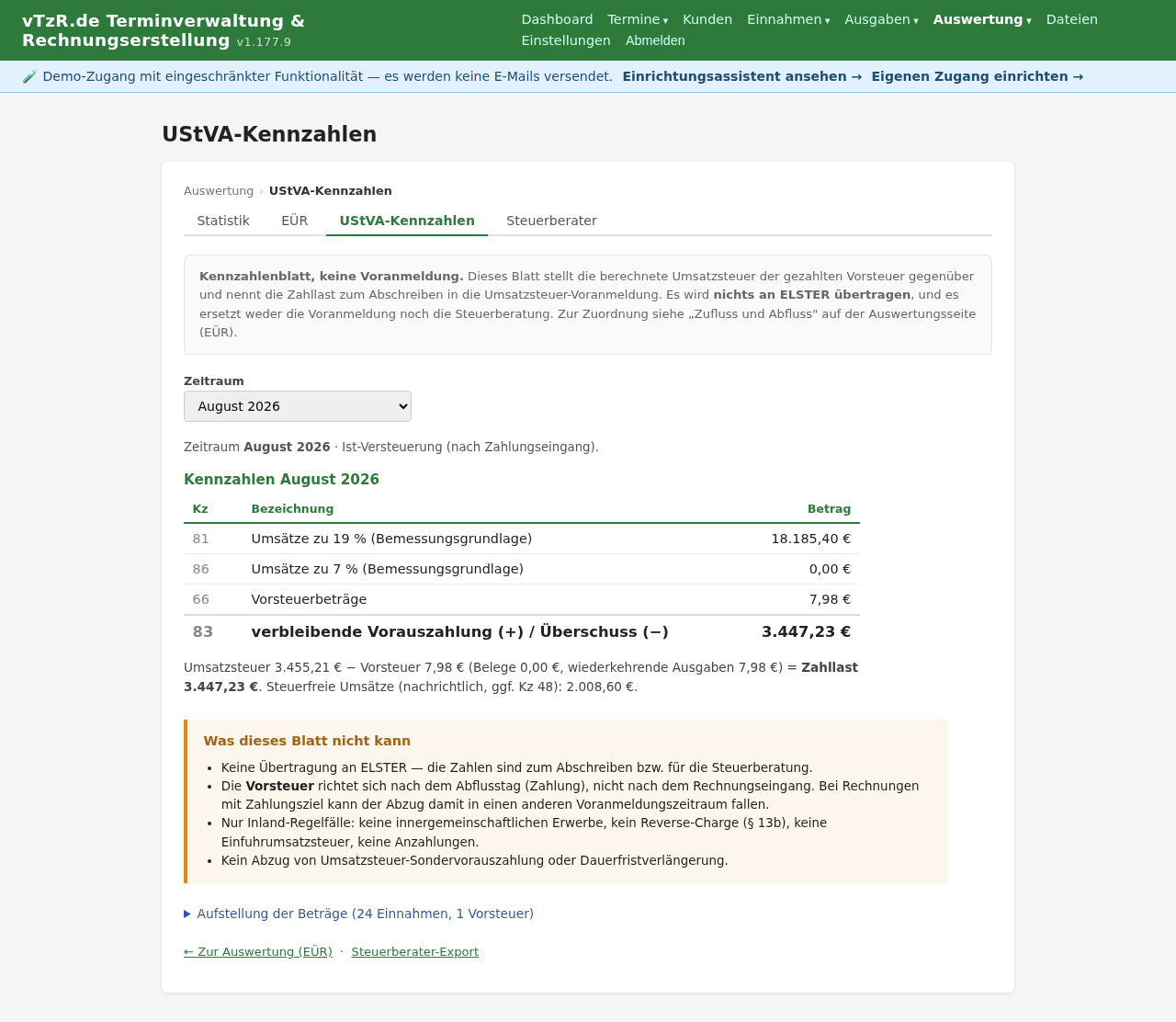1176x1022 pixels.
Task: Click the Vorsteuerbeträge row label
Action: [309, 599]
